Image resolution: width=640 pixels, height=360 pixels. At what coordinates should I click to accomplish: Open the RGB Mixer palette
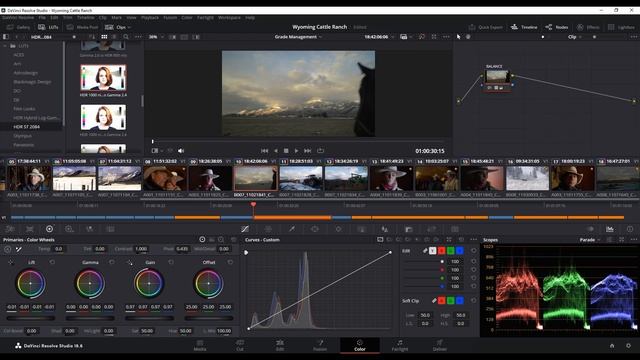click(89, 229)
